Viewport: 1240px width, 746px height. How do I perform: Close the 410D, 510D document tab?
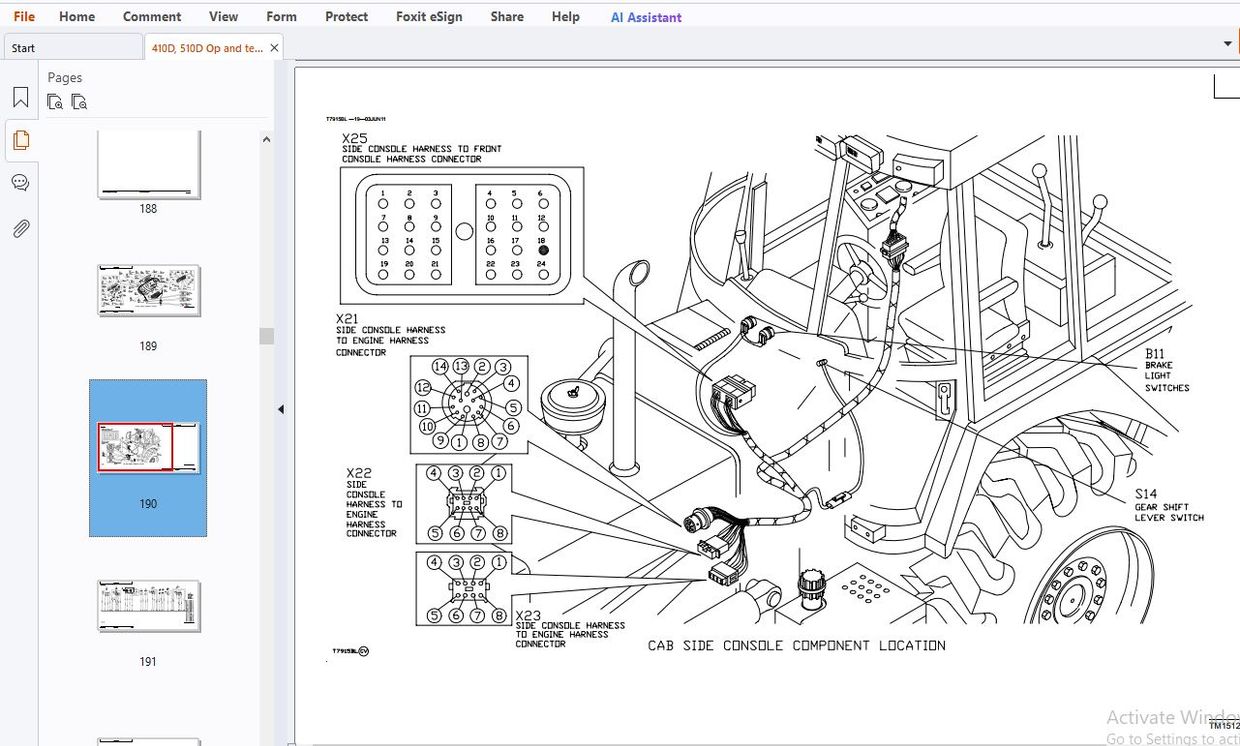(x=275, y=47)
